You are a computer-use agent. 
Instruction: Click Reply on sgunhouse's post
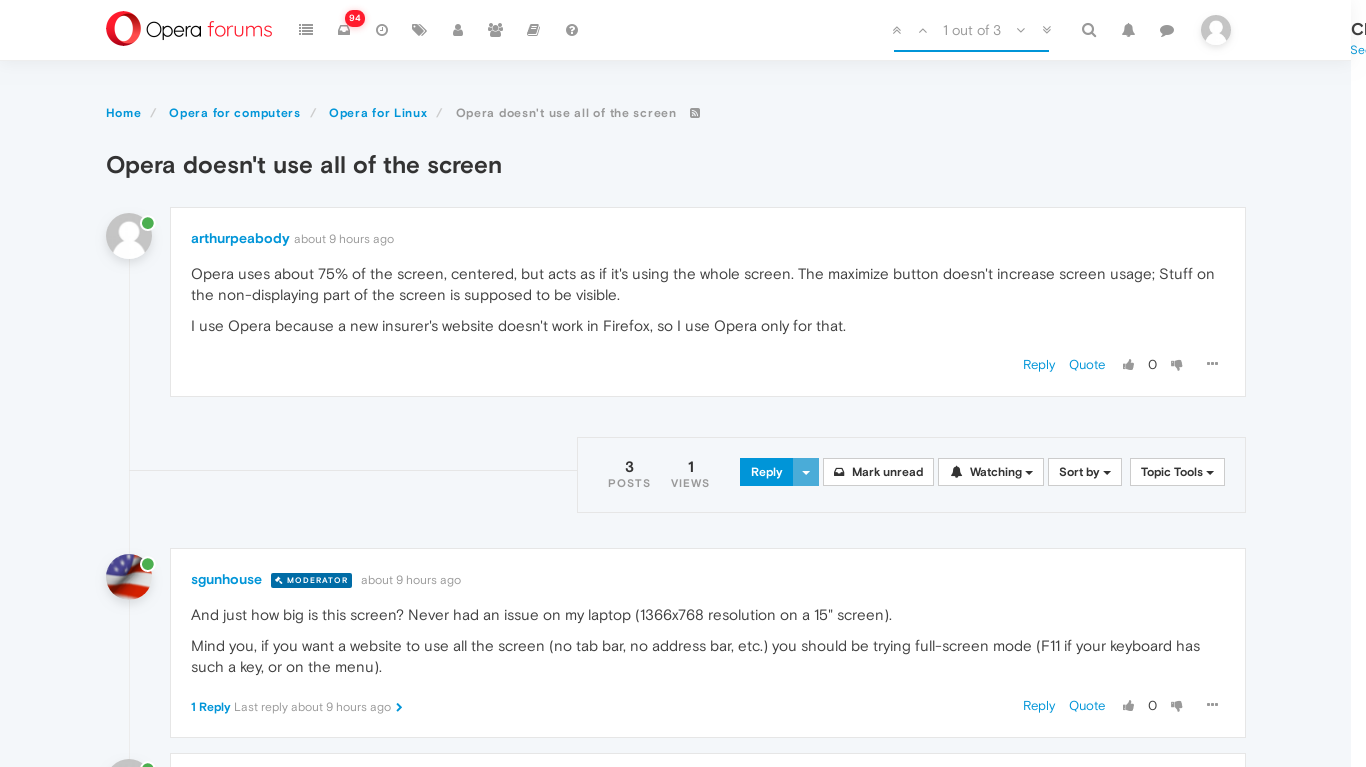[1039, 706]
